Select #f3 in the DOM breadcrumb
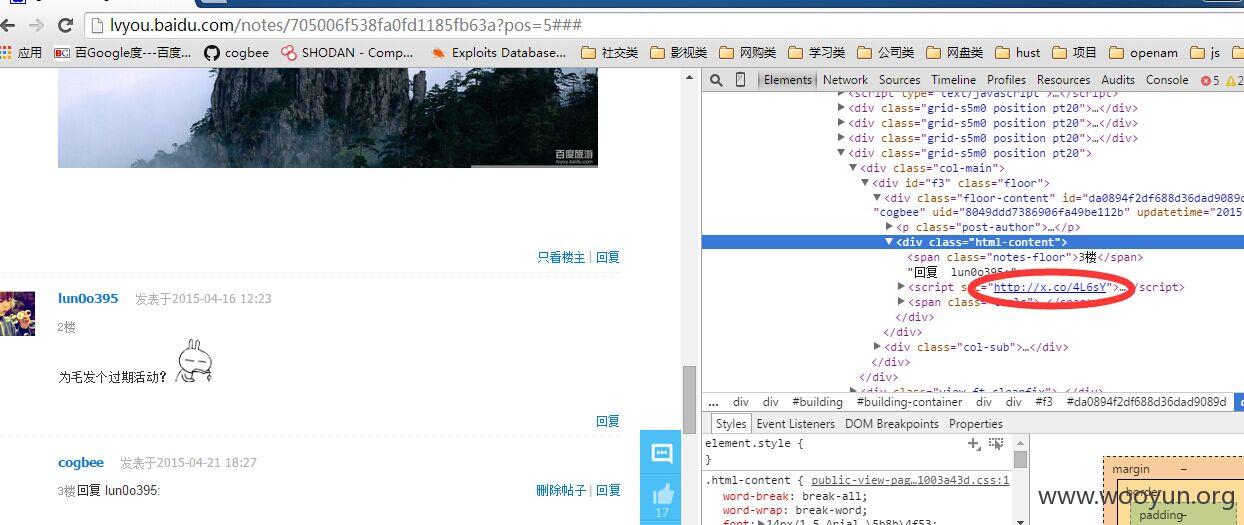Viewport: 1244px width, 525px height. [1043, 402]
